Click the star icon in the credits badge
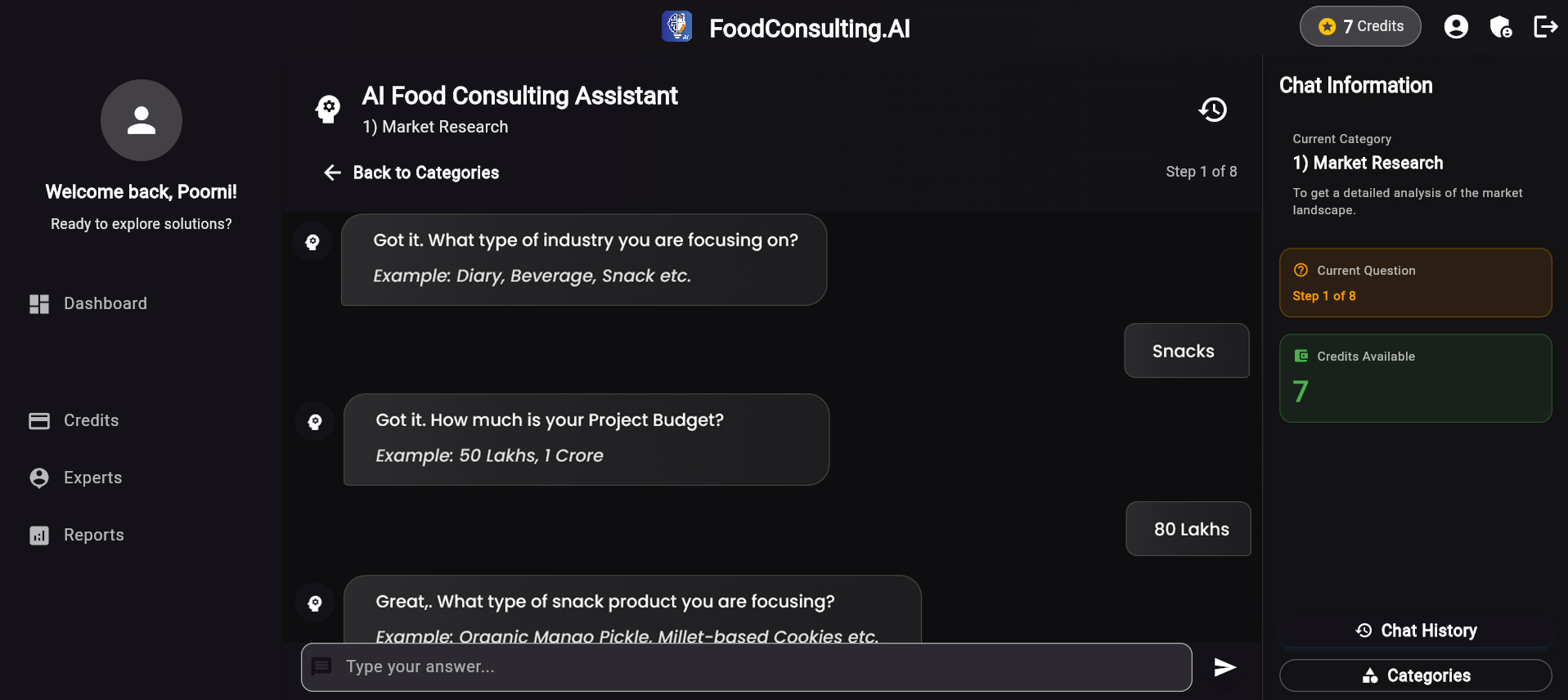 pyautogui.click(x=1325, y=25)
